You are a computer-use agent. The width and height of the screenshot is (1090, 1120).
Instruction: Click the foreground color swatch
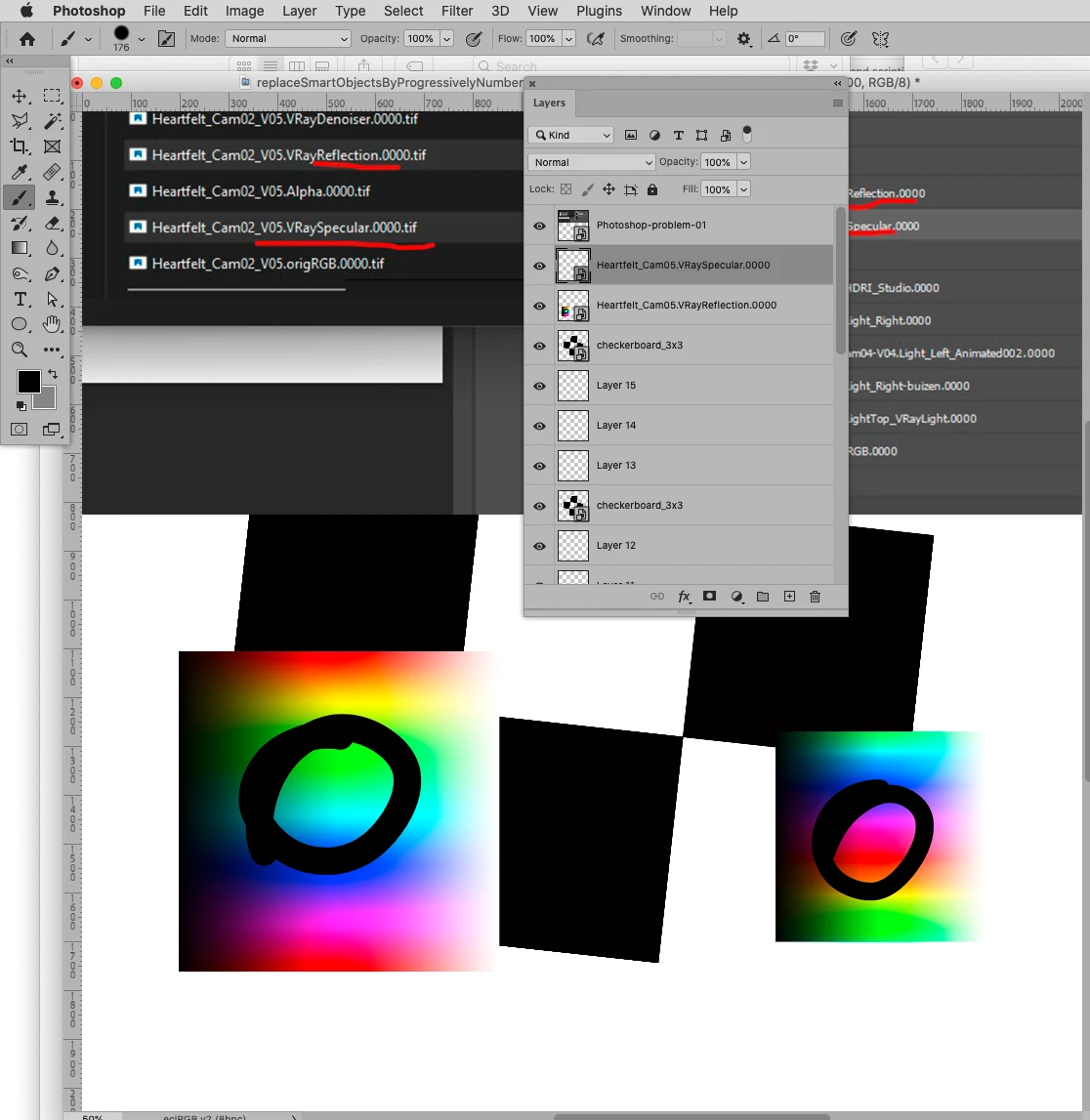coord(29,382)
